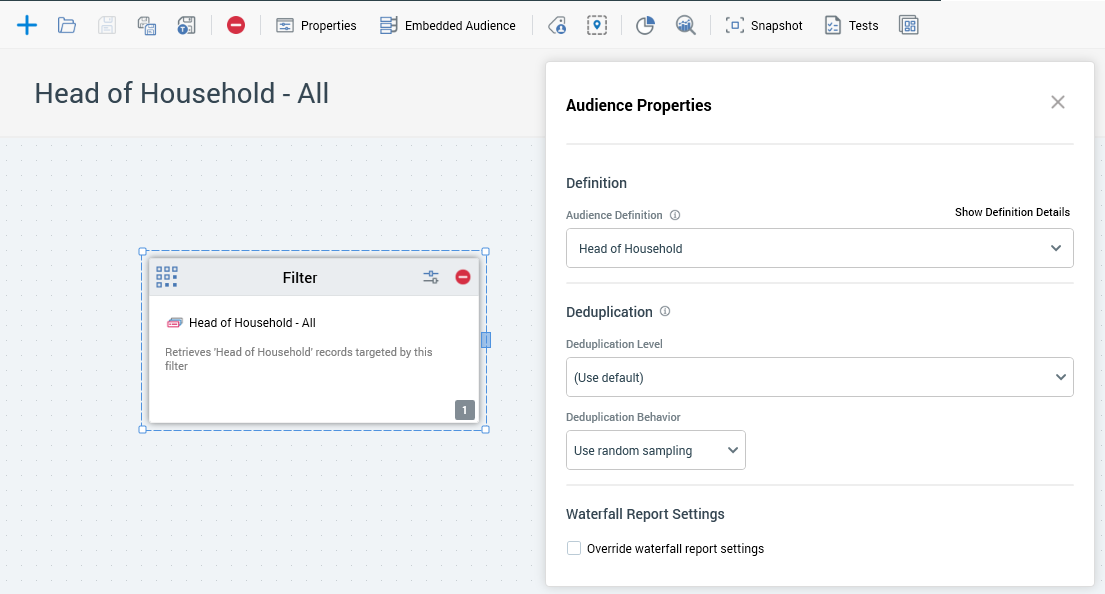The width and height of the screenshot is (1105, 594).
Task: Click the chart magnifier icon in toolbar
Action: 685,25
